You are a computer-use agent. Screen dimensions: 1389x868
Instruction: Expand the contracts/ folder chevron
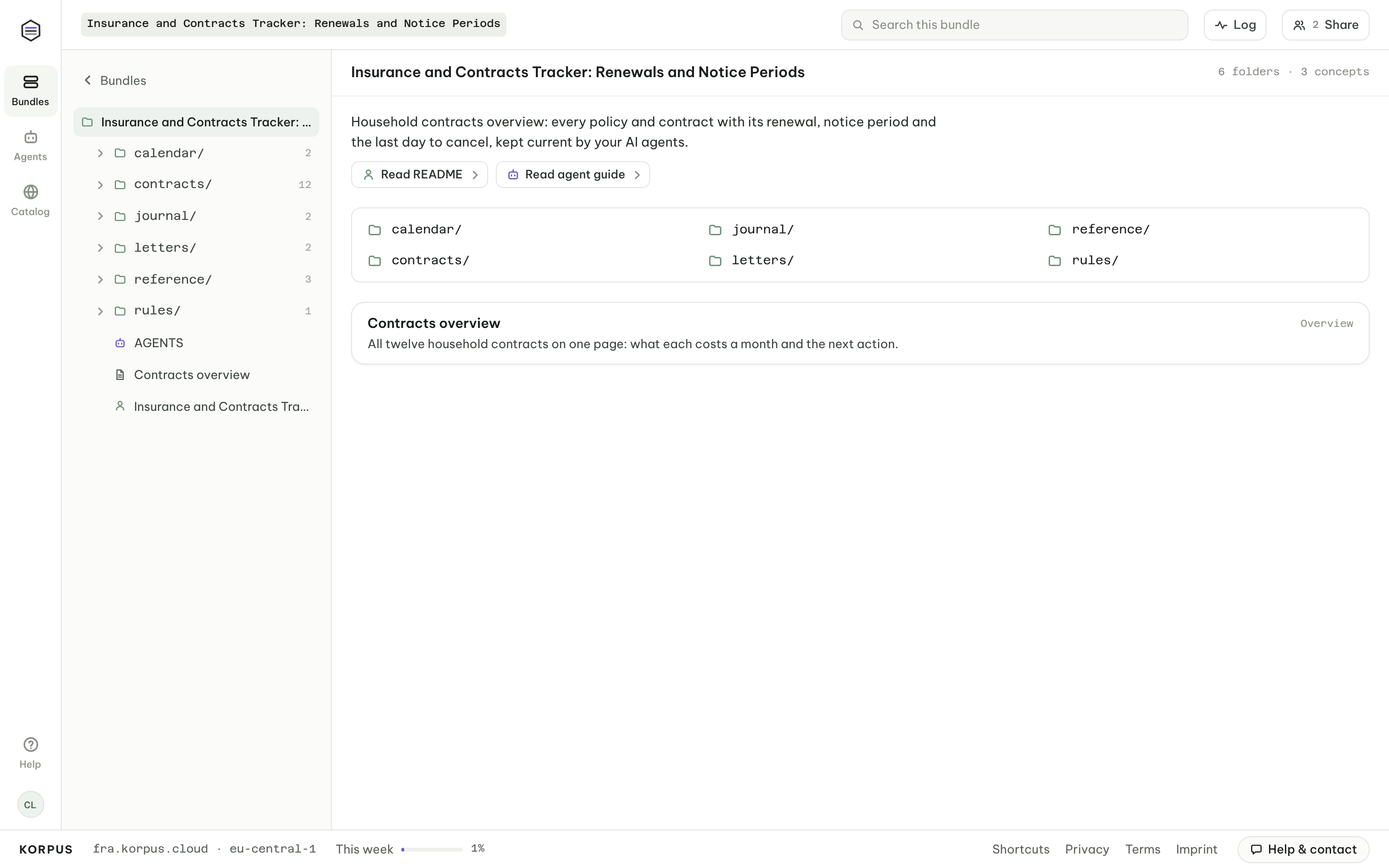point(100,184)
